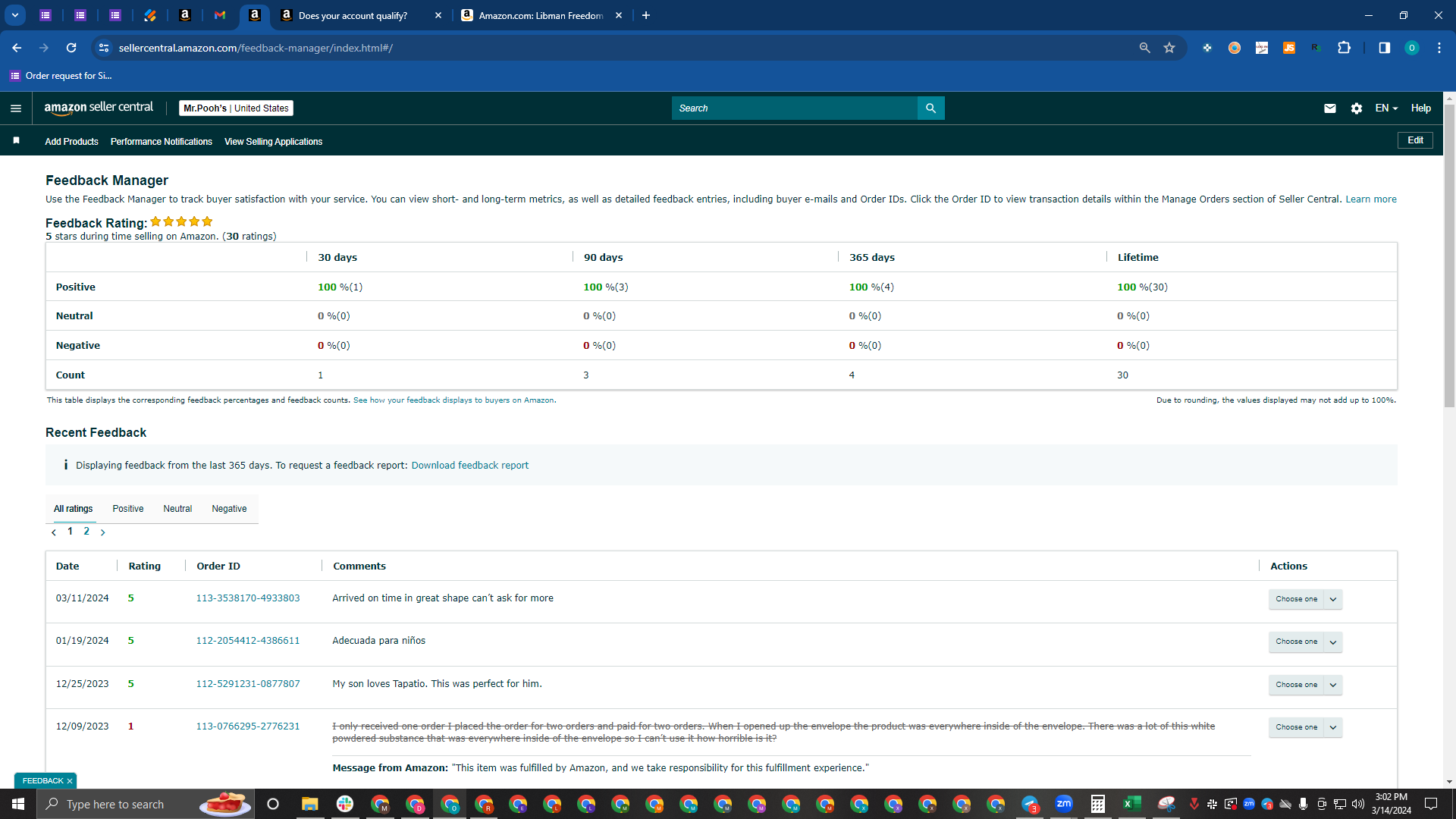Click the Seller Central search field

click(794, 108)
